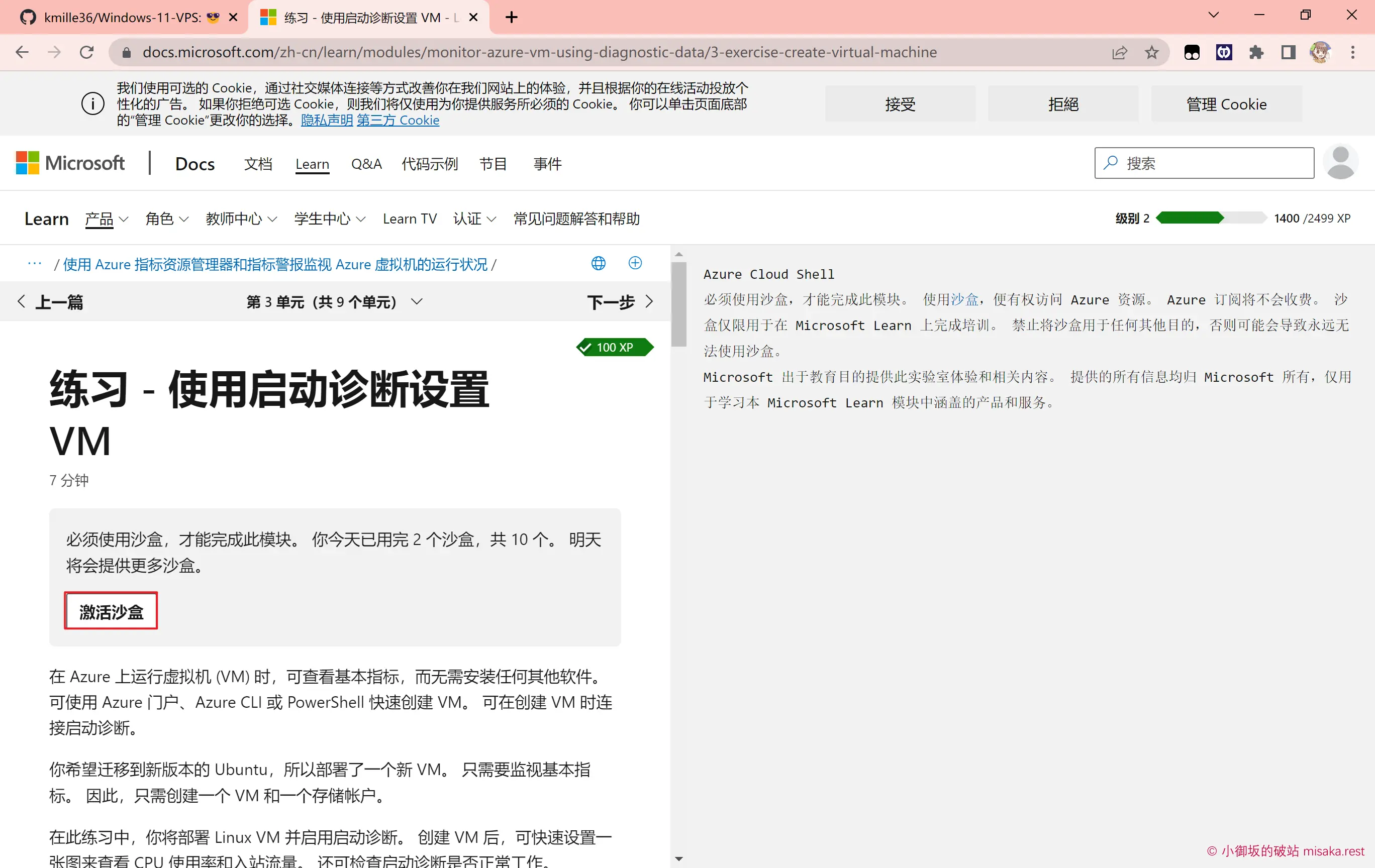The height and width of the screenshot is (868, 1375).
Task: Open Learn TV
Action: tap(410, 219)
